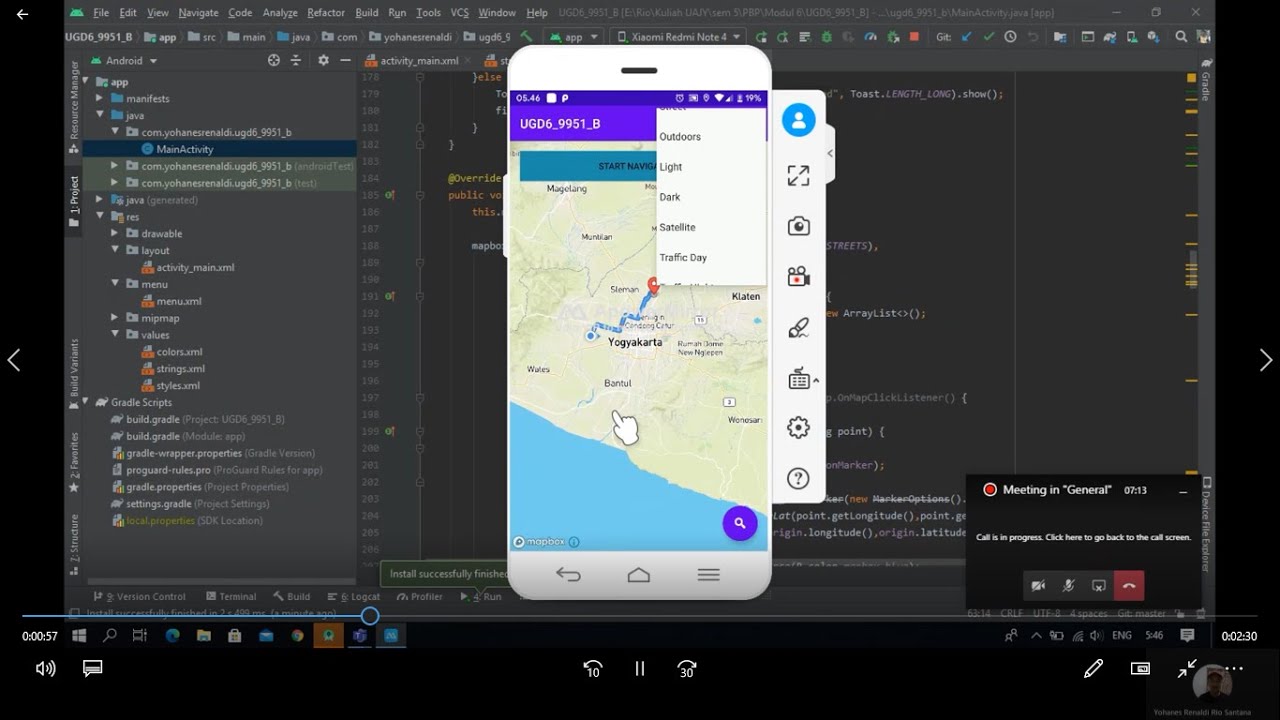Open the keyboard icon in mirror sidebar
The width and height of the screenshot is (1280, 720).
(798, 379)
